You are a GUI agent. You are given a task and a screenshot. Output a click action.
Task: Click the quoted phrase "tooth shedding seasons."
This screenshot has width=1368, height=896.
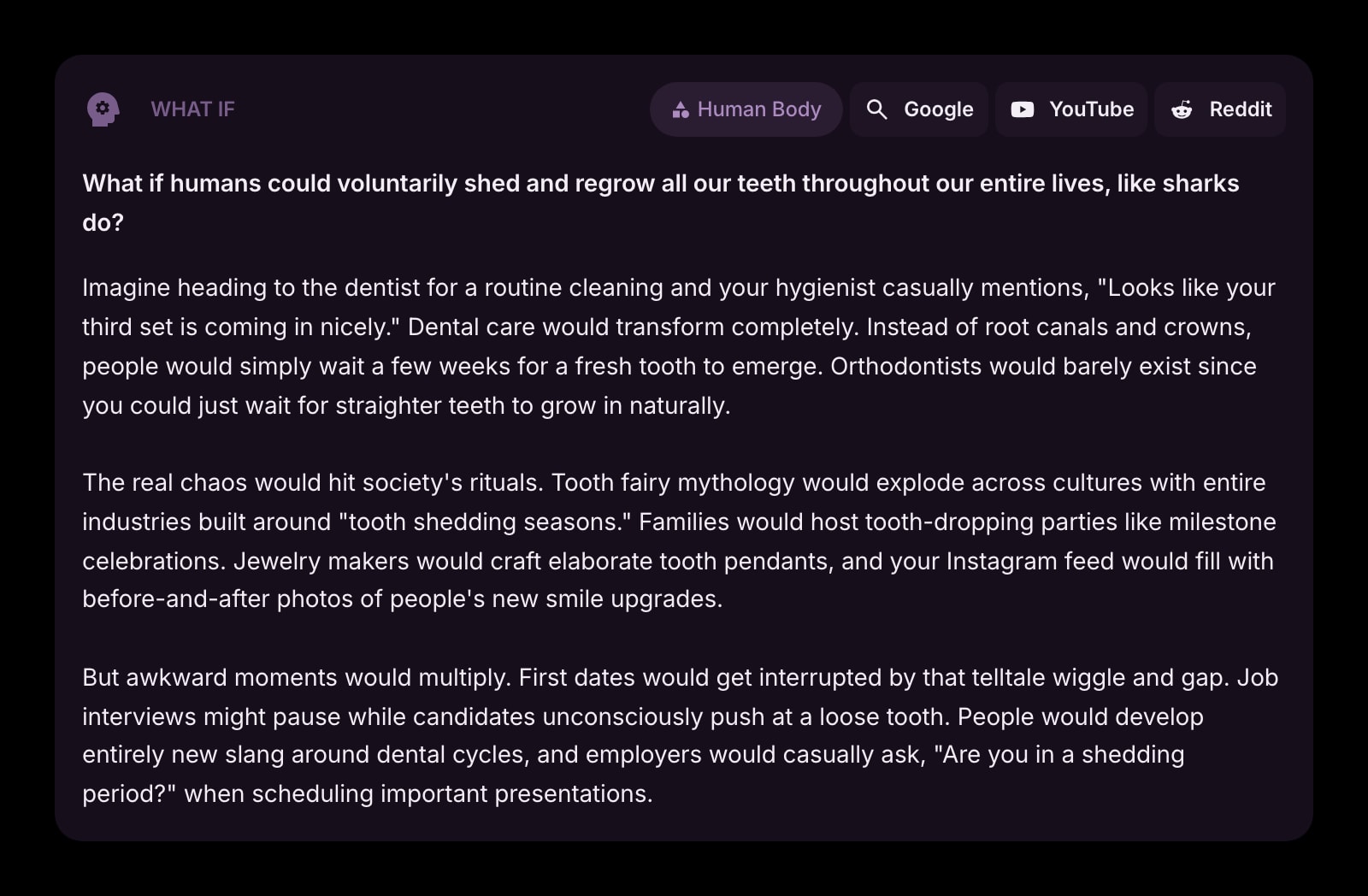[x=485, y=522]
